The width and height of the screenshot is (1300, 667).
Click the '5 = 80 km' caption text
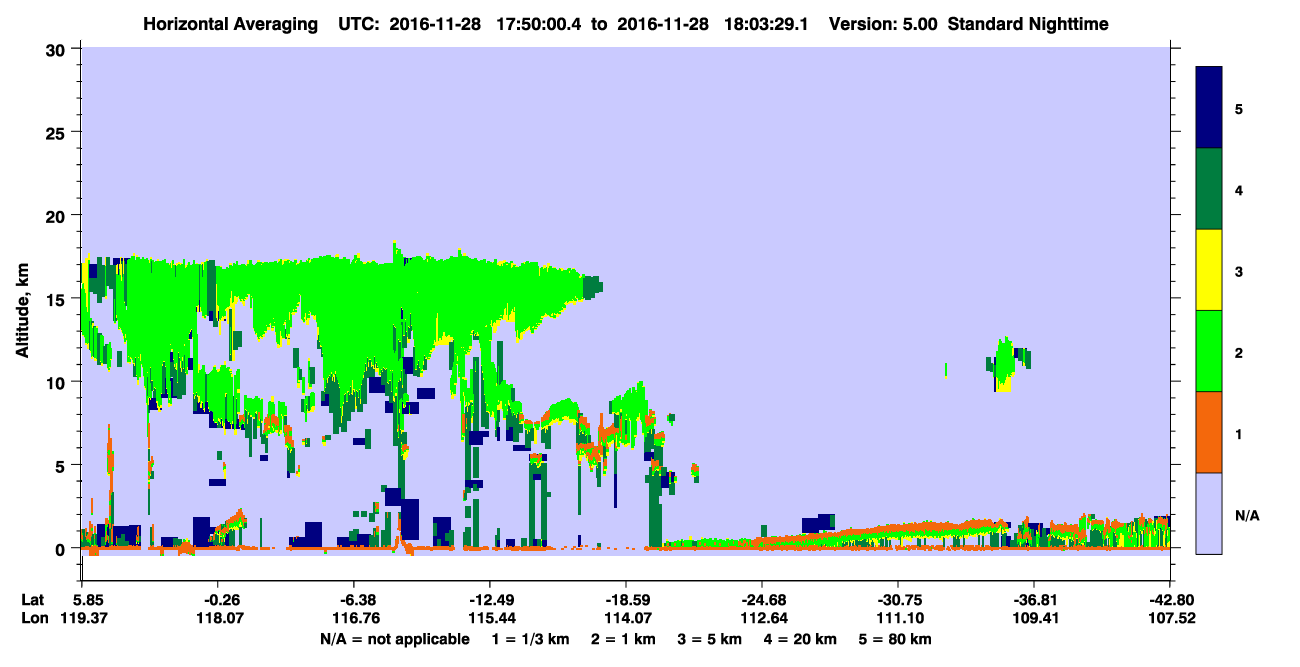(896, 639)
